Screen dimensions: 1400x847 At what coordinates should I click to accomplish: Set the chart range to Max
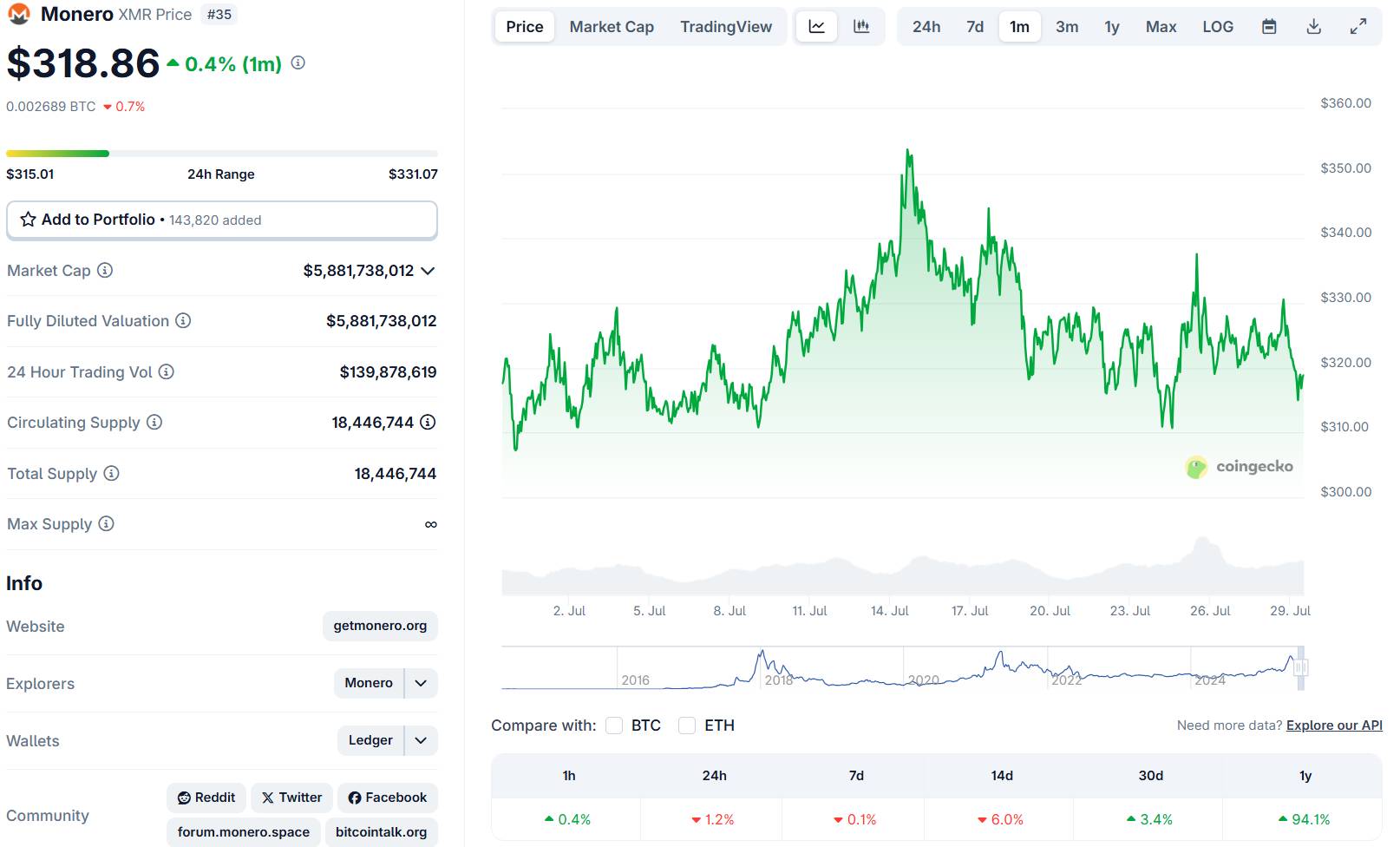click(1161, 27)
